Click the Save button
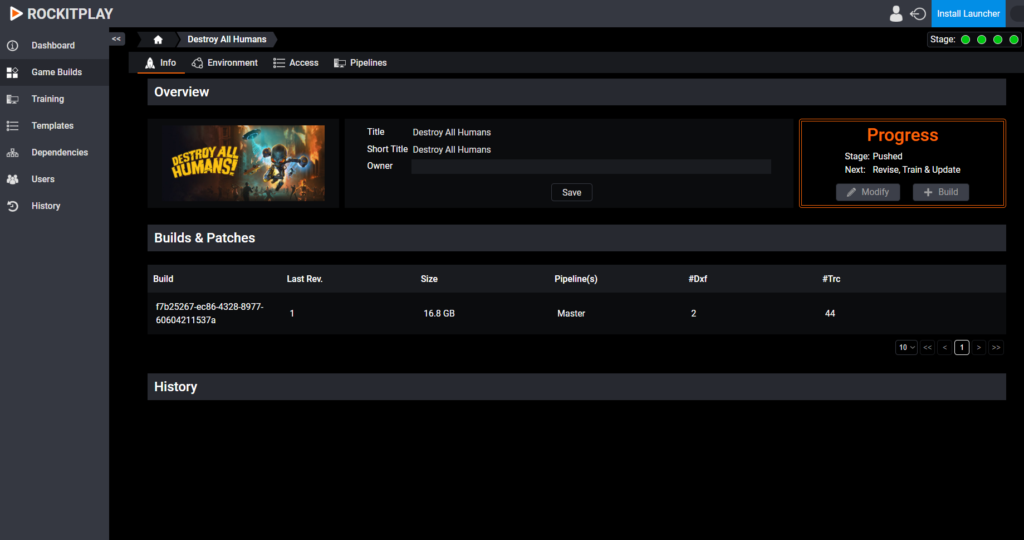This screenshot has height=540, width=1024. [571, 193]
